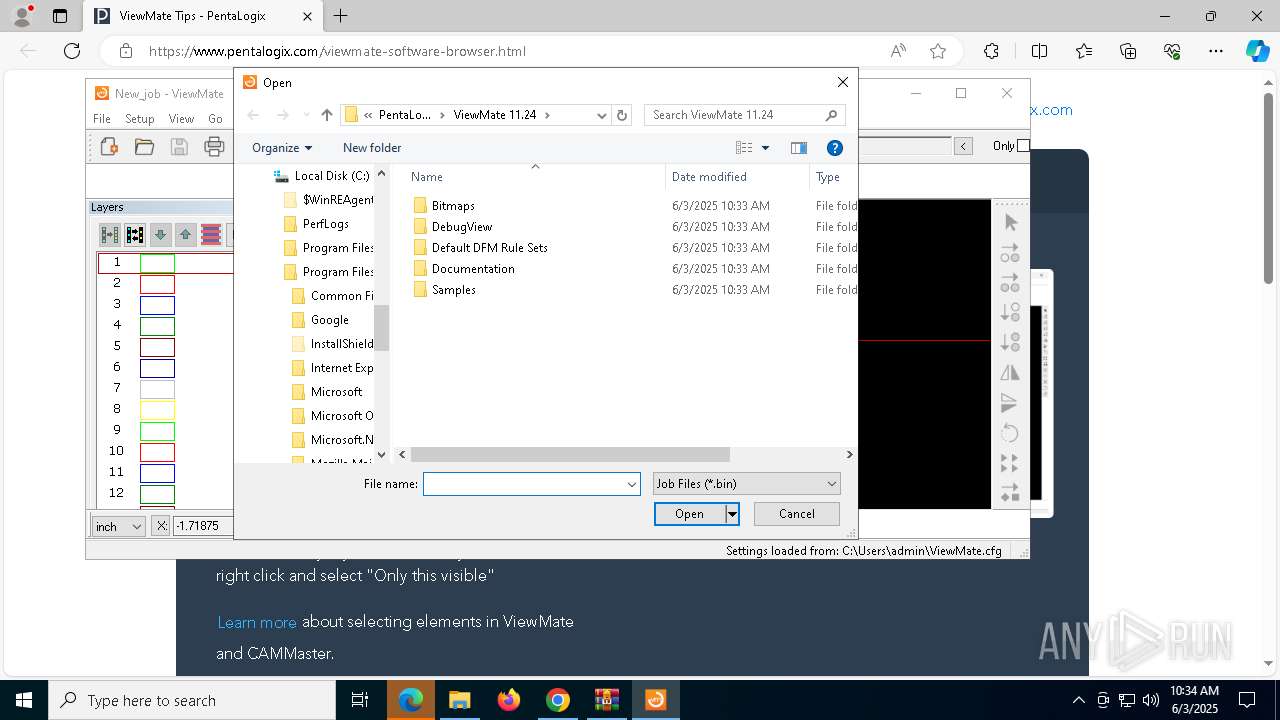Open the Organize dropdown menu
The height and width of the screenshot is (720, 1280).
coord(282,148)
